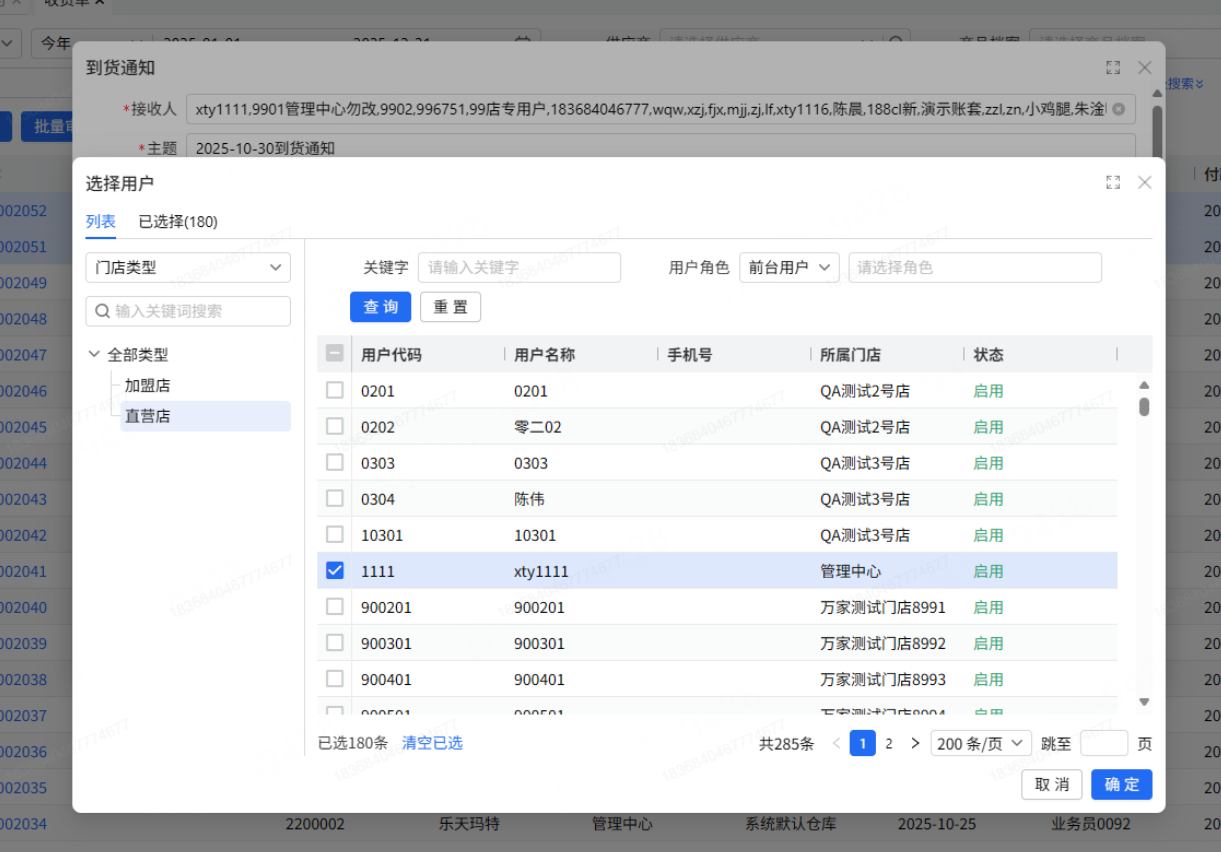This screenshot has width=1221, height=852.
Task: Select 加盟店 in the store type tree
Action: click(x=147, y=385)
